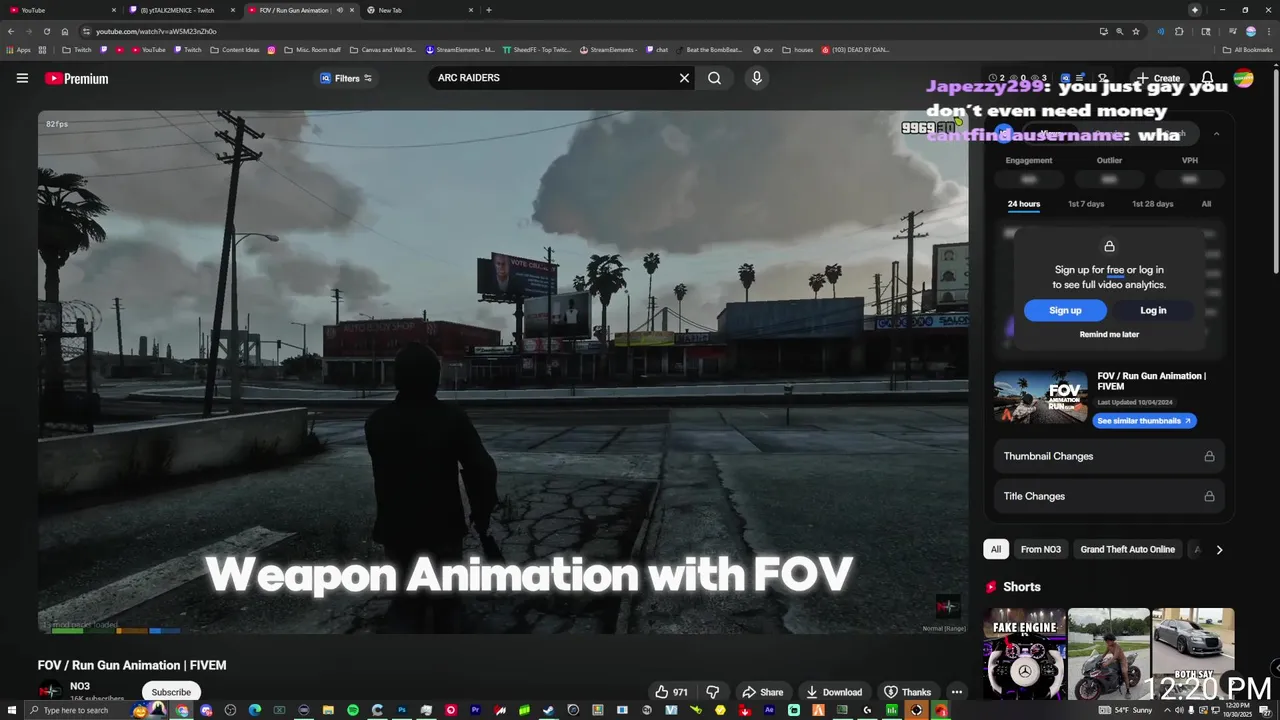This screenshot has width=1280, height=720.
Task: Start voice search with the microphone
Action: pyautogui.click(x=756, y=78)
